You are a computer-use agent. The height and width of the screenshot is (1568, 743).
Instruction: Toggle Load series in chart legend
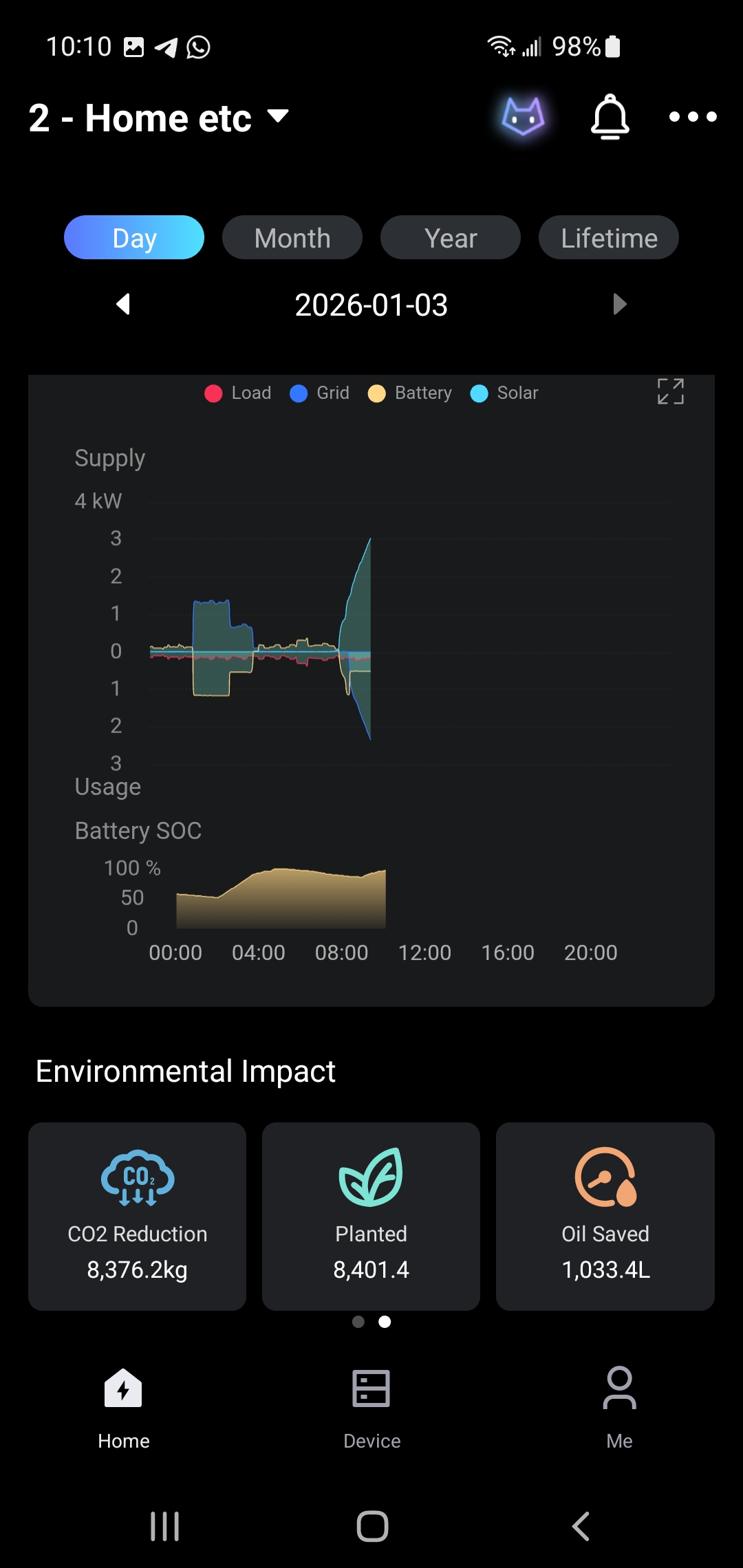[238, 393]
